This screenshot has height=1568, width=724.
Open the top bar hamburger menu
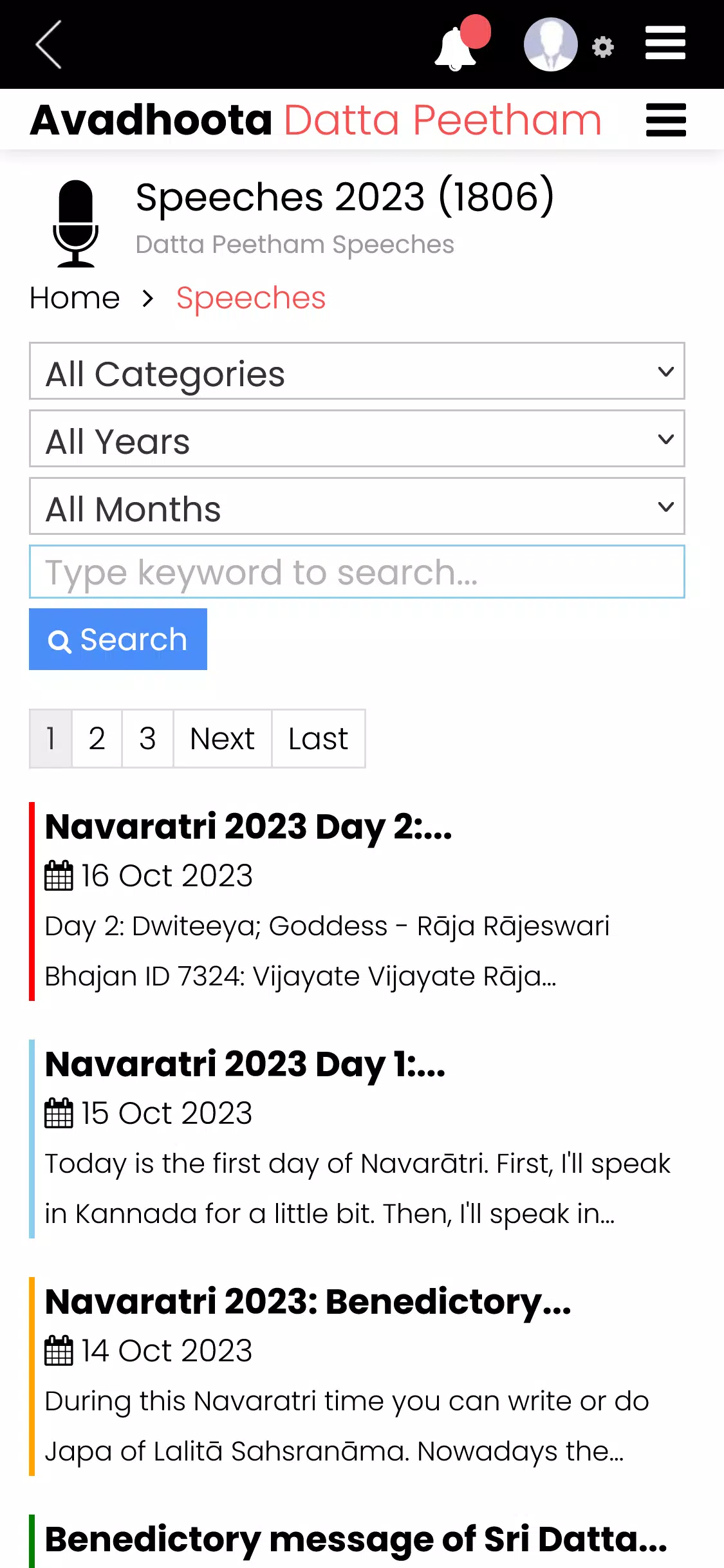tap(665, 43)
